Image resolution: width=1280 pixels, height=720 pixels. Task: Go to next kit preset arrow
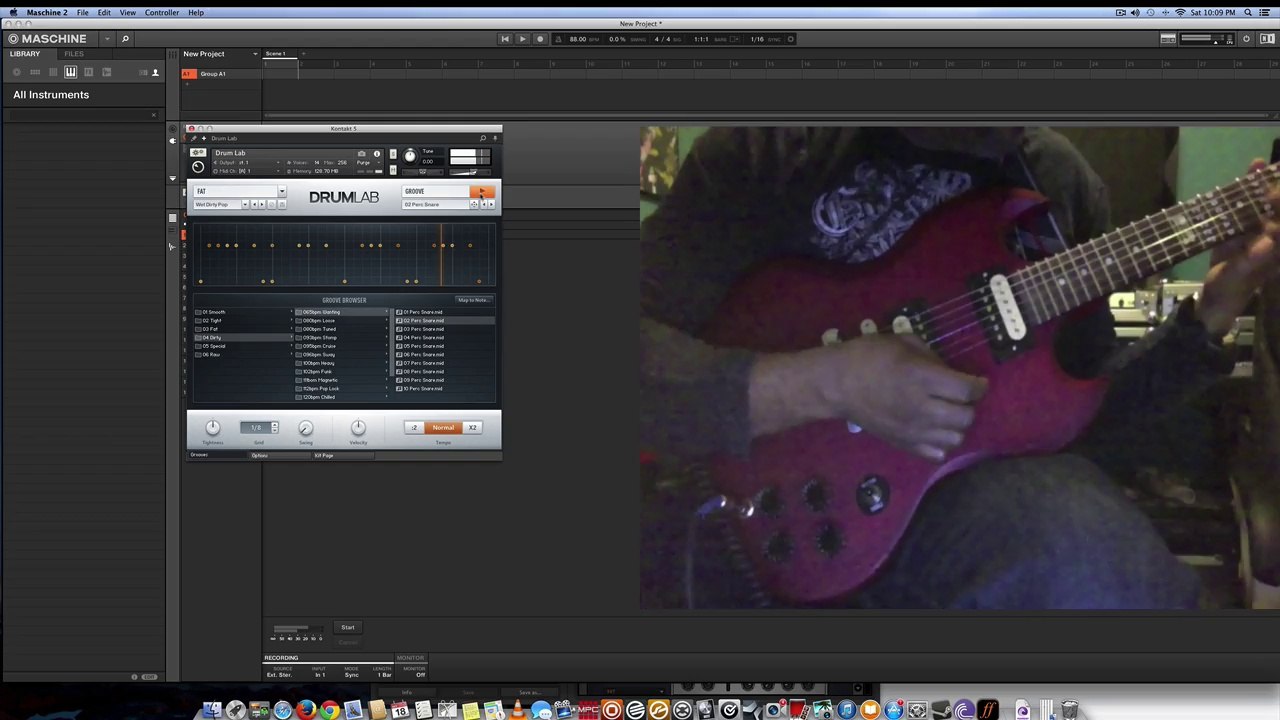(262, 204)
